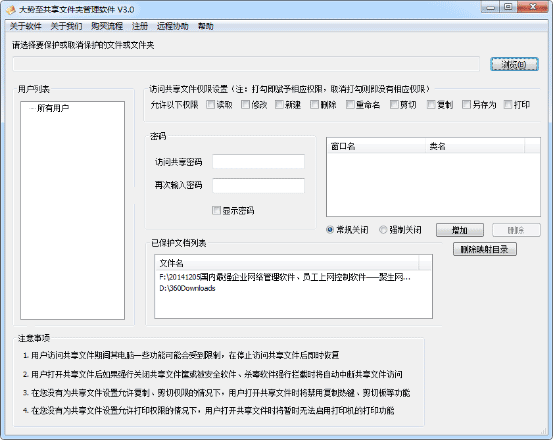
Task: Click the app icon in title bar
Action: (x=11, y=10)
